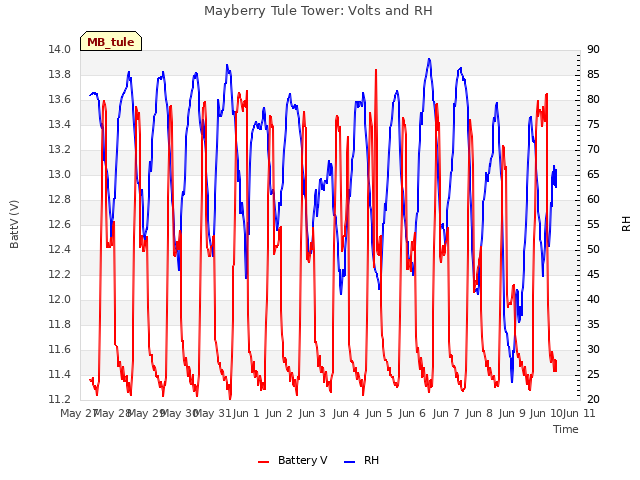Click the Jun 4 date tick label
This screenshot has height=480, width=640.
[x=346, y=414]
